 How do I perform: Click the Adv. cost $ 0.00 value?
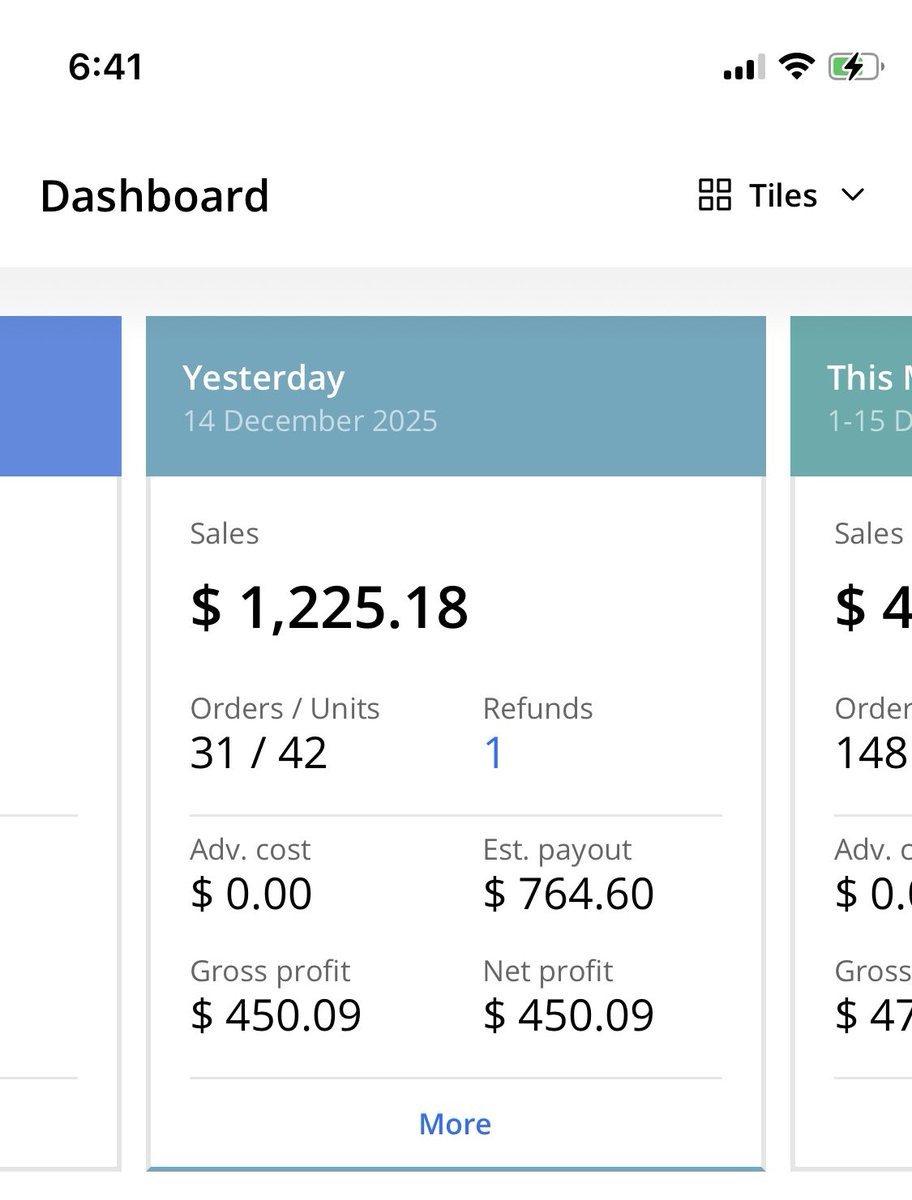point(251,894)
